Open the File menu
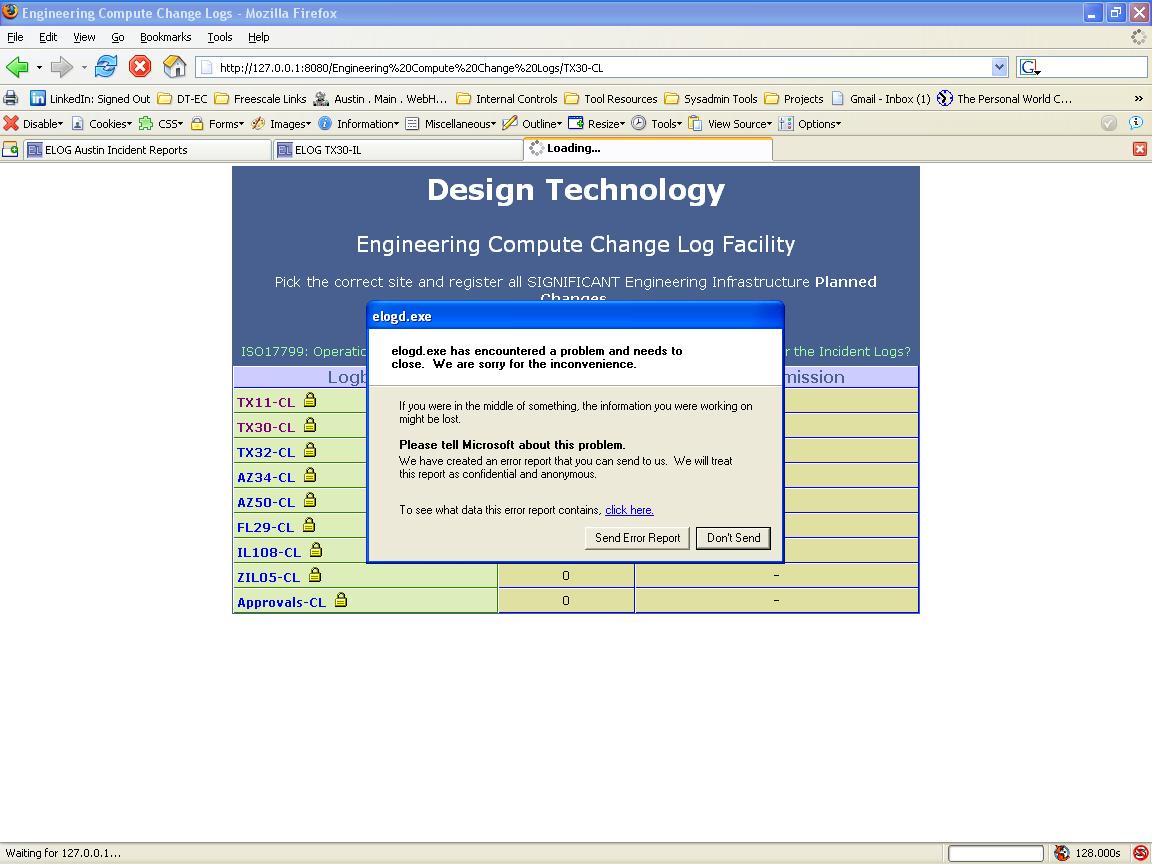Viewport: 1152px width, 864px height. coord(15,37)
